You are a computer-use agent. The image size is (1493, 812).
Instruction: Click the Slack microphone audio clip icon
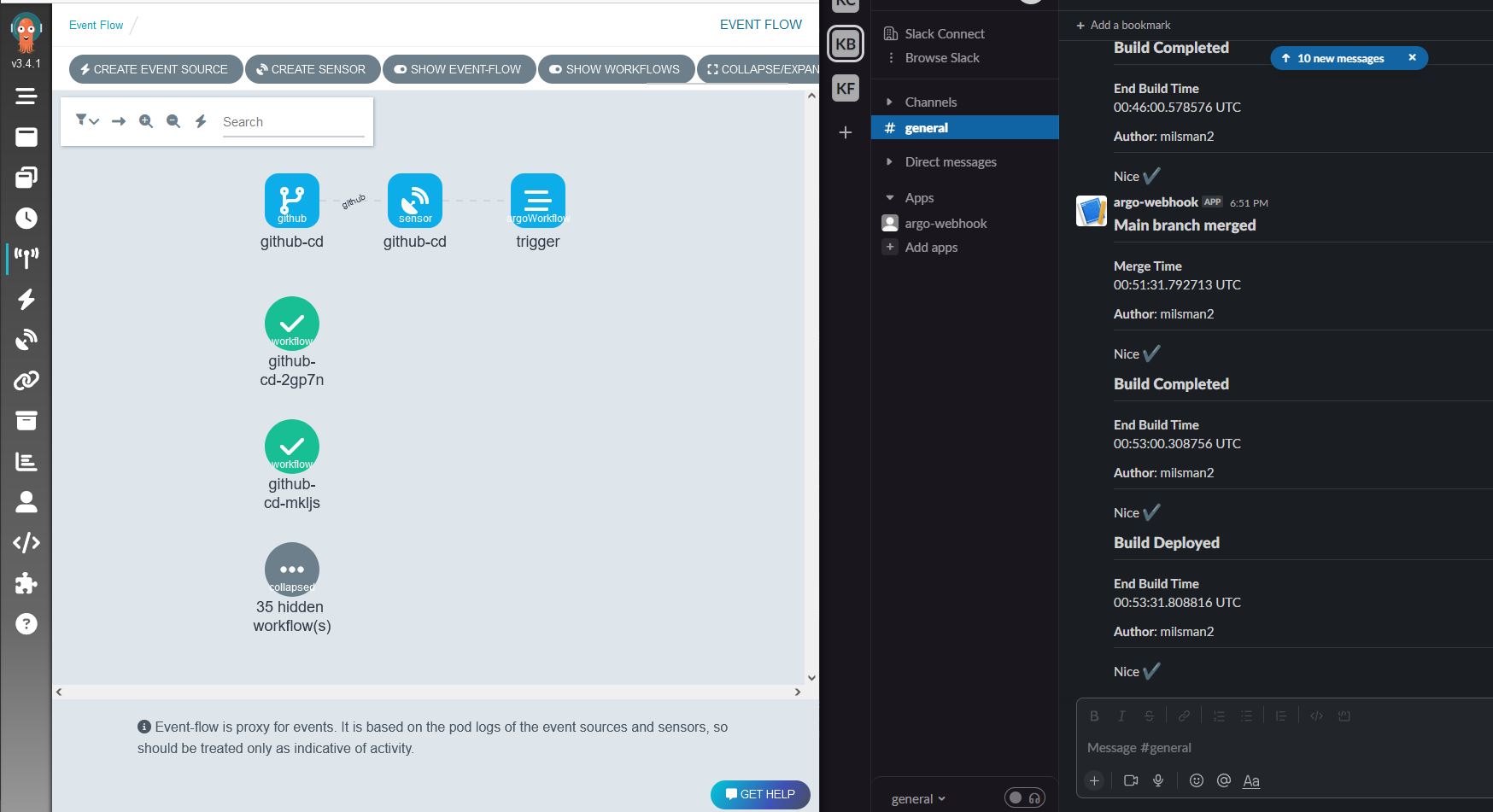pos(1158,780)
